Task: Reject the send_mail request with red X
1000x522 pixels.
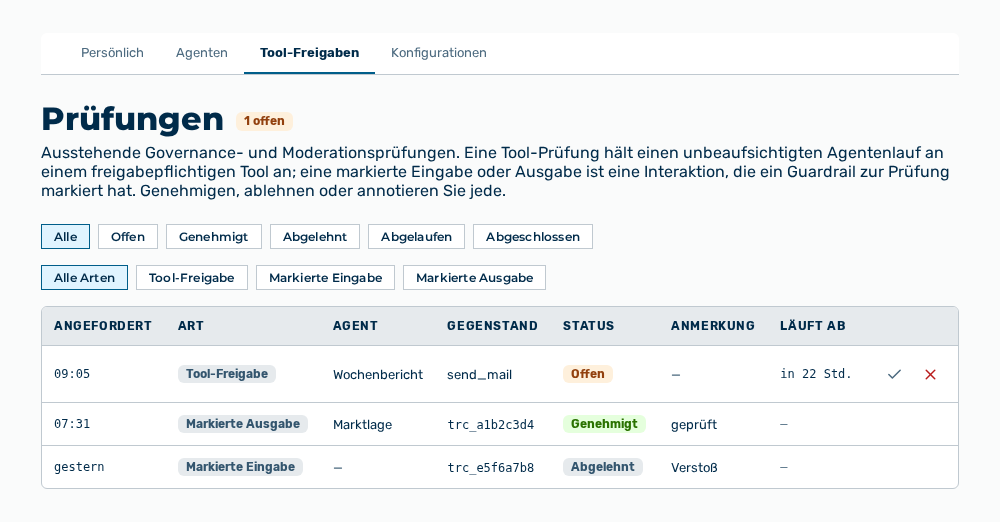Action: coord(930,375)
